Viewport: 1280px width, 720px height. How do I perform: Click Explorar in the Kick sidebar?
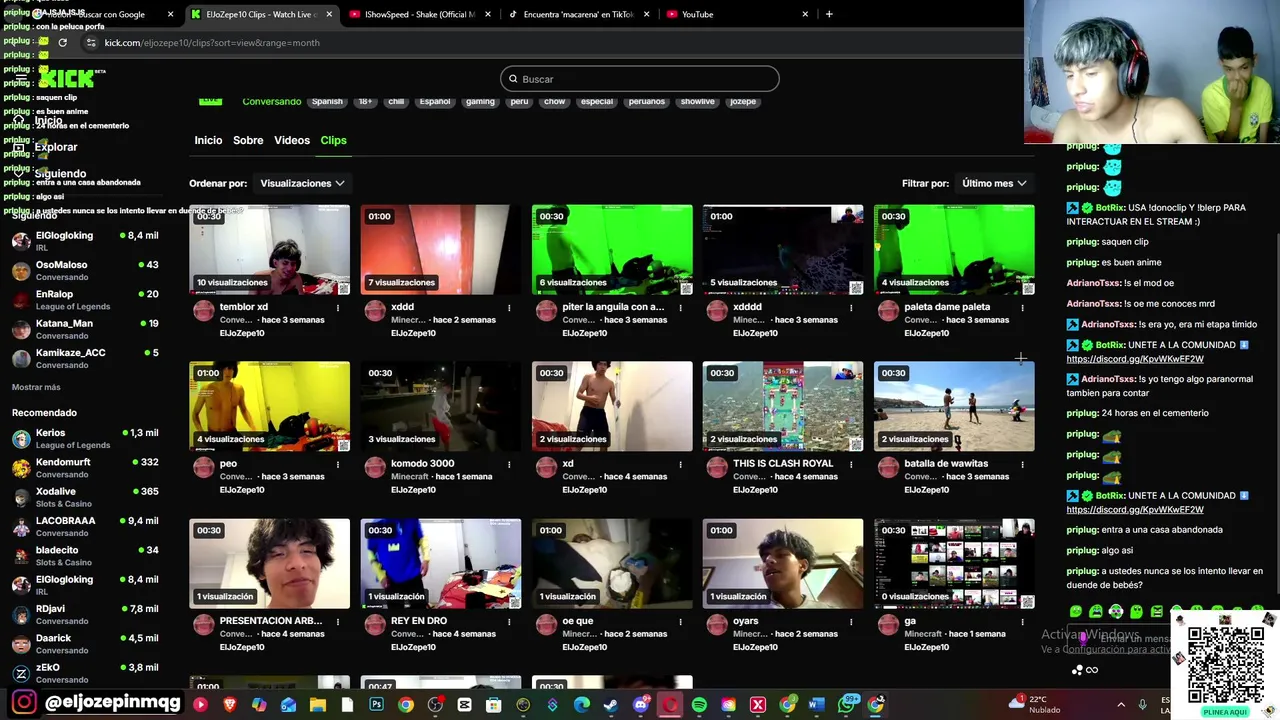coord(55,147)
